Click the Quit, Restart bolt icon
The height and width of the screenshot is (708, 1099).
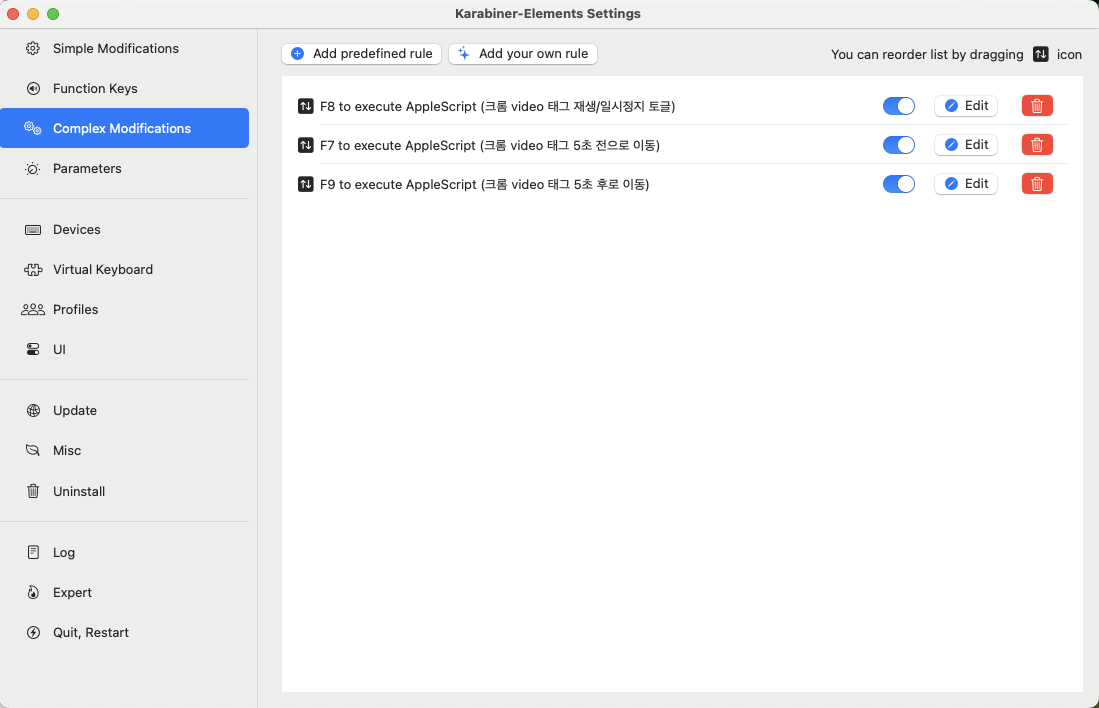(x=33, y=632)
